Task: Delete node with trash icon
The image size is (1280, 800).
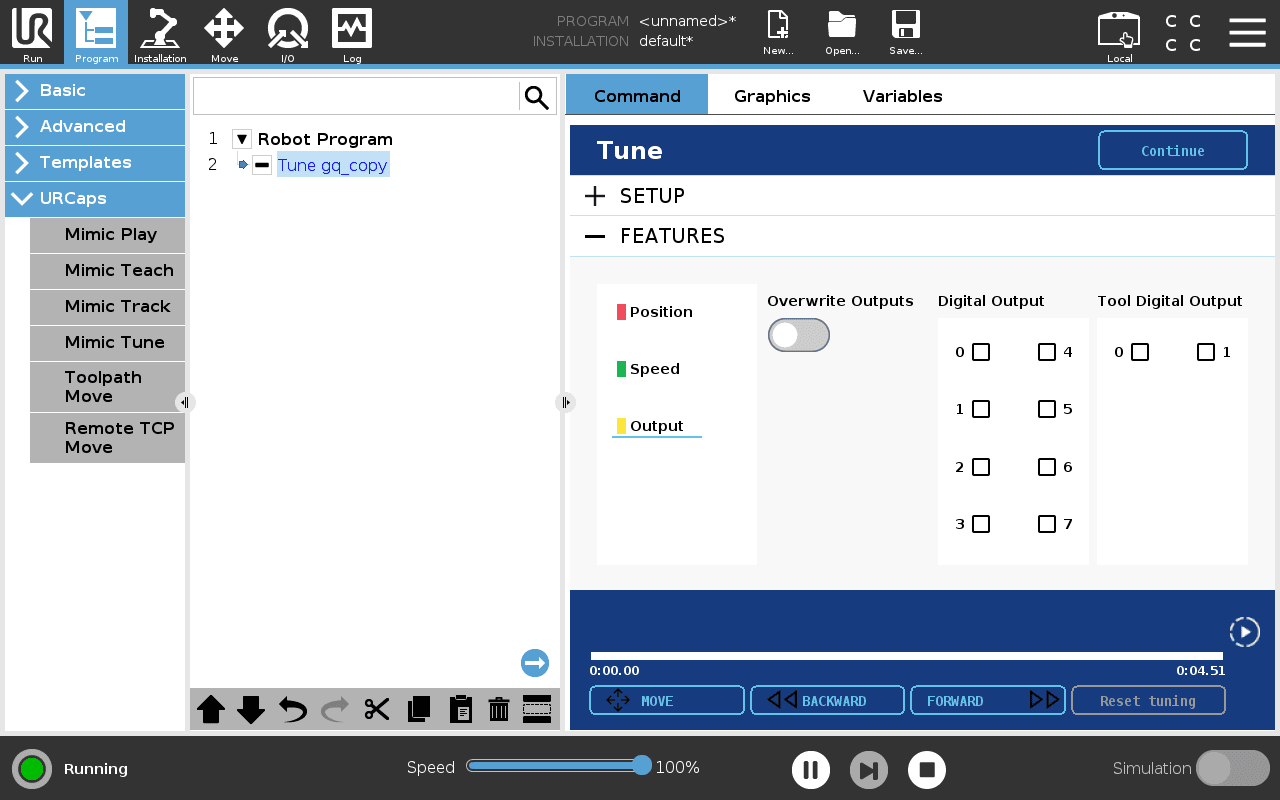Action: pyautogui.click(x=499, y=710)
